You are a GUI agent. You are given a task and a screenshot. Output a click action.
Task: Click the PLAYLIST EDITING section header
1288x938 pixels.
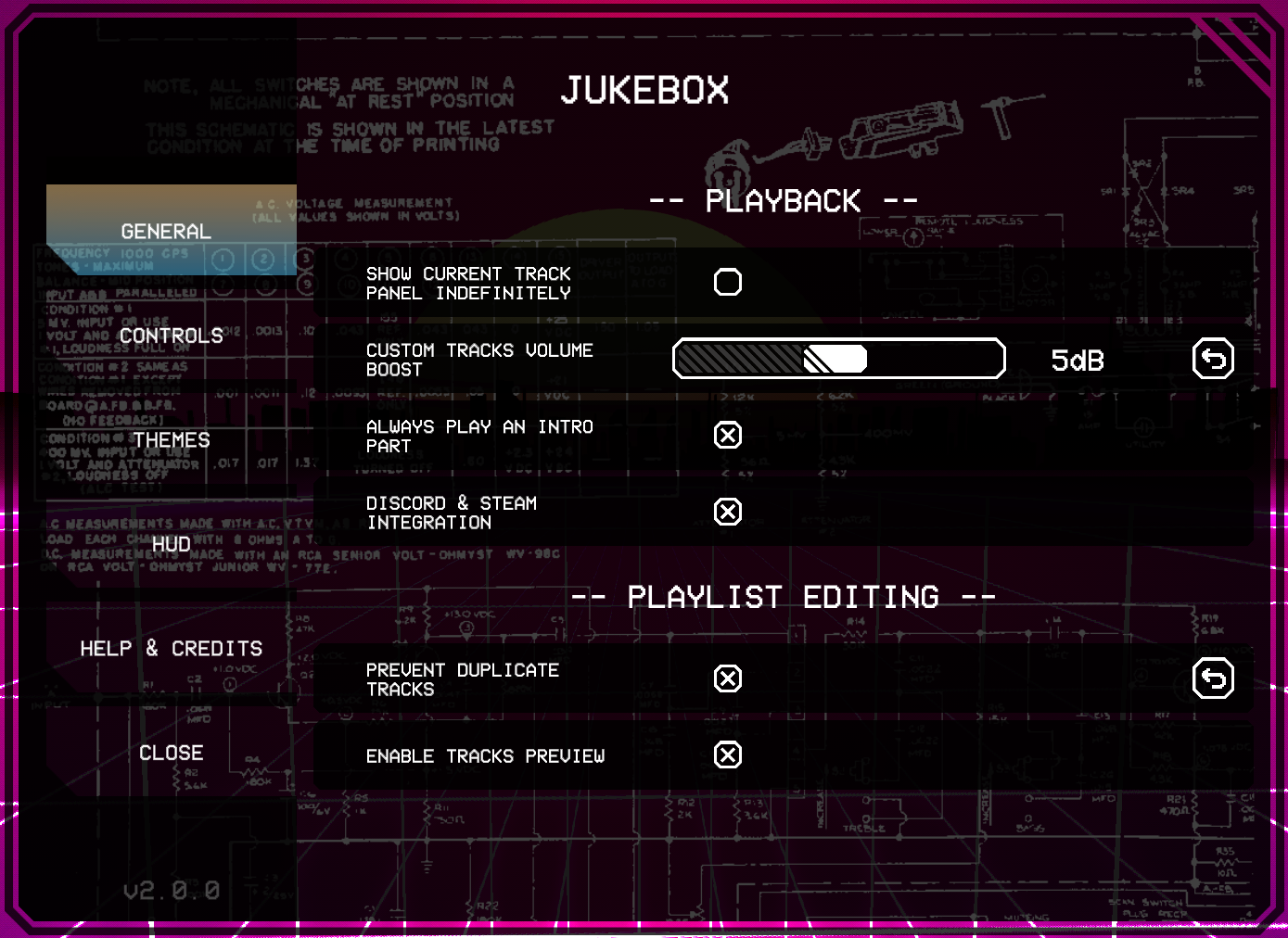click(784, 597)
